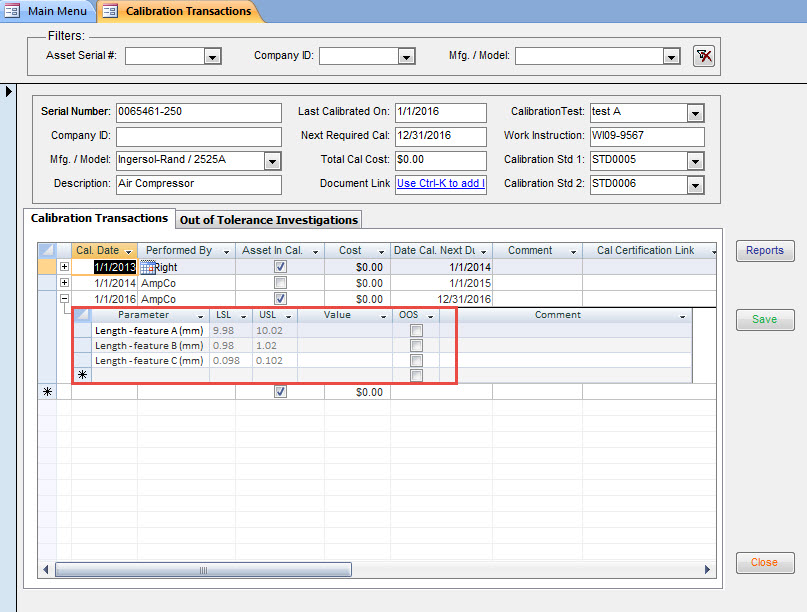Viewport: 807px width, 612px height.
Task: Click the Reports button
Action: point(765,251)
